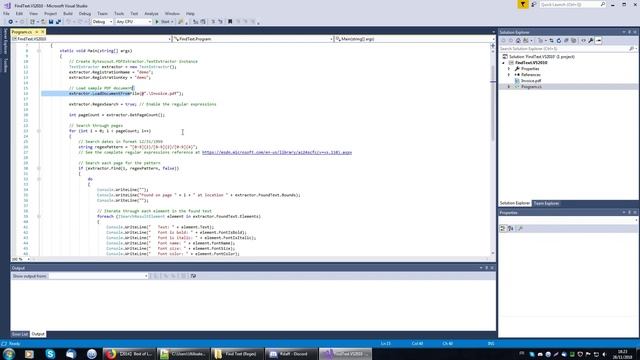The width and height of the screenshot is (640, 360).
Task: Open the Debug configuration dropdown
Action: click(102, 22)
